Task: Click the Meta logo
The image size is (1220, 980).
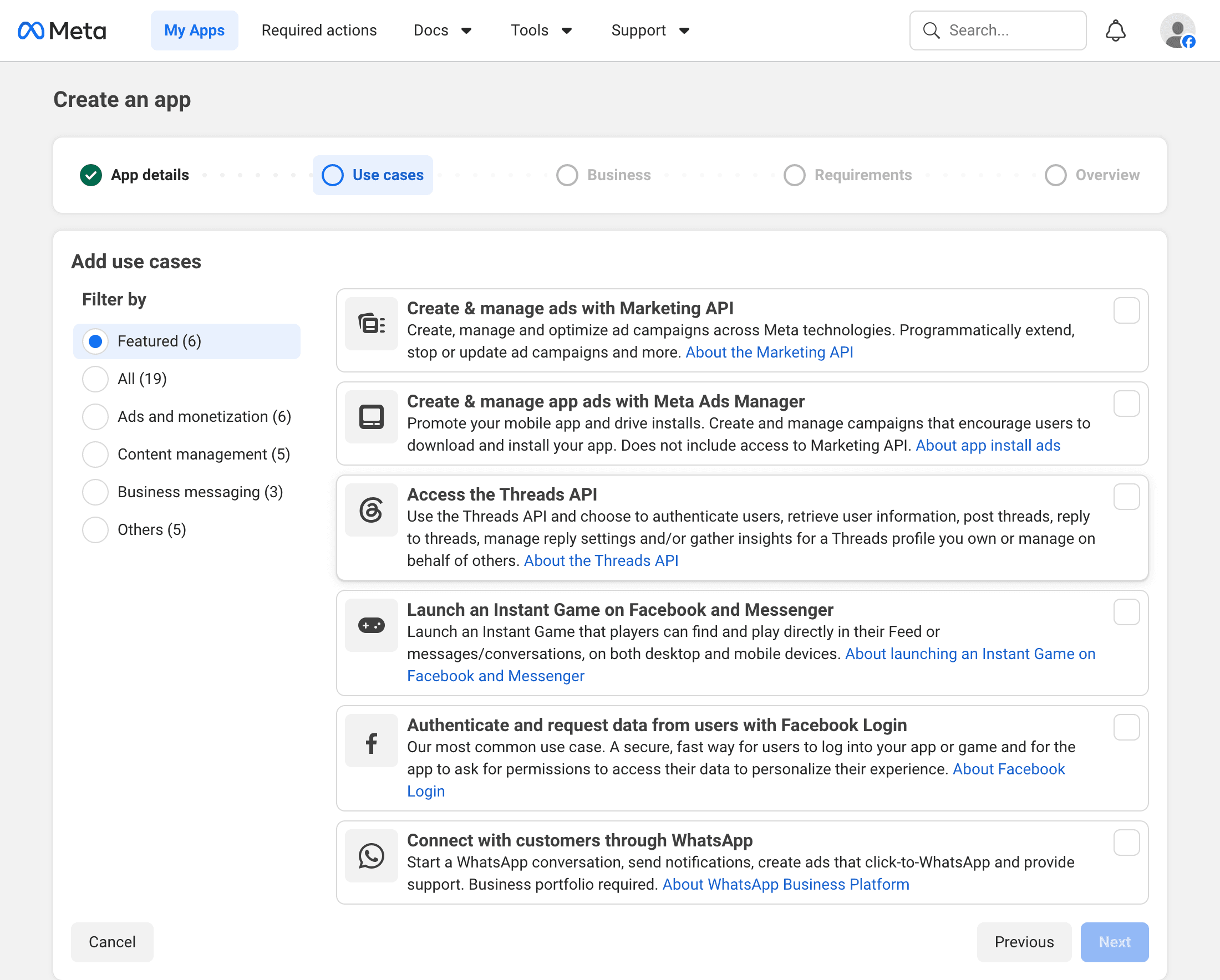Action: coord(62,30)
